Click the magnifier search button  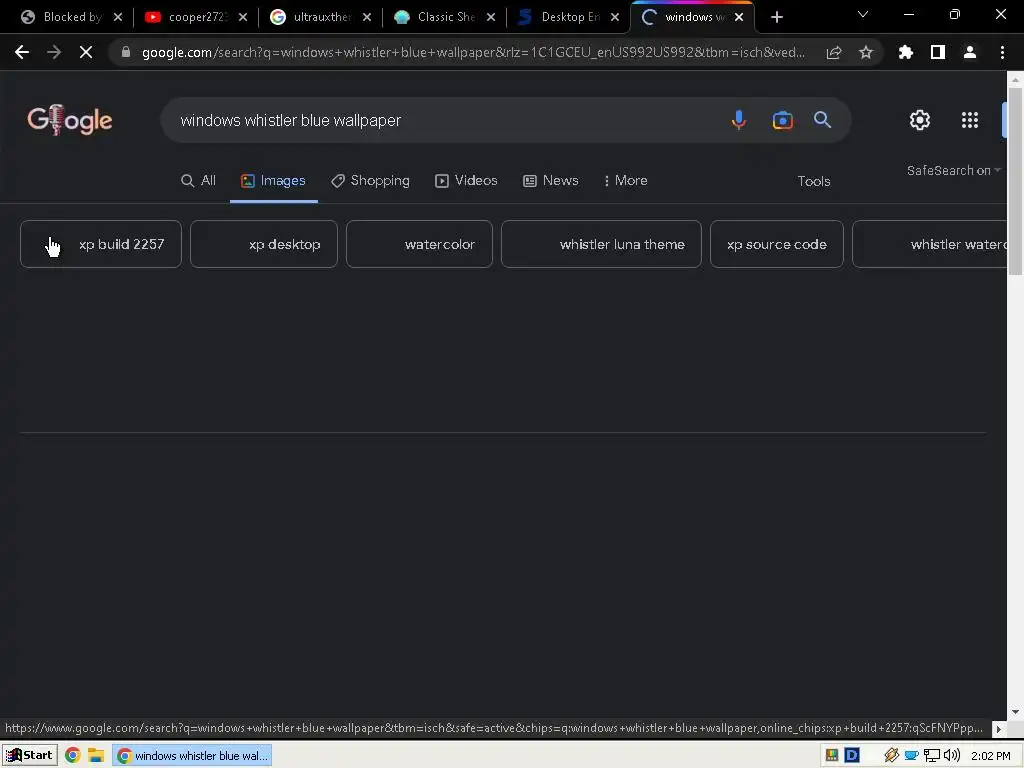[x=822, y=120]
